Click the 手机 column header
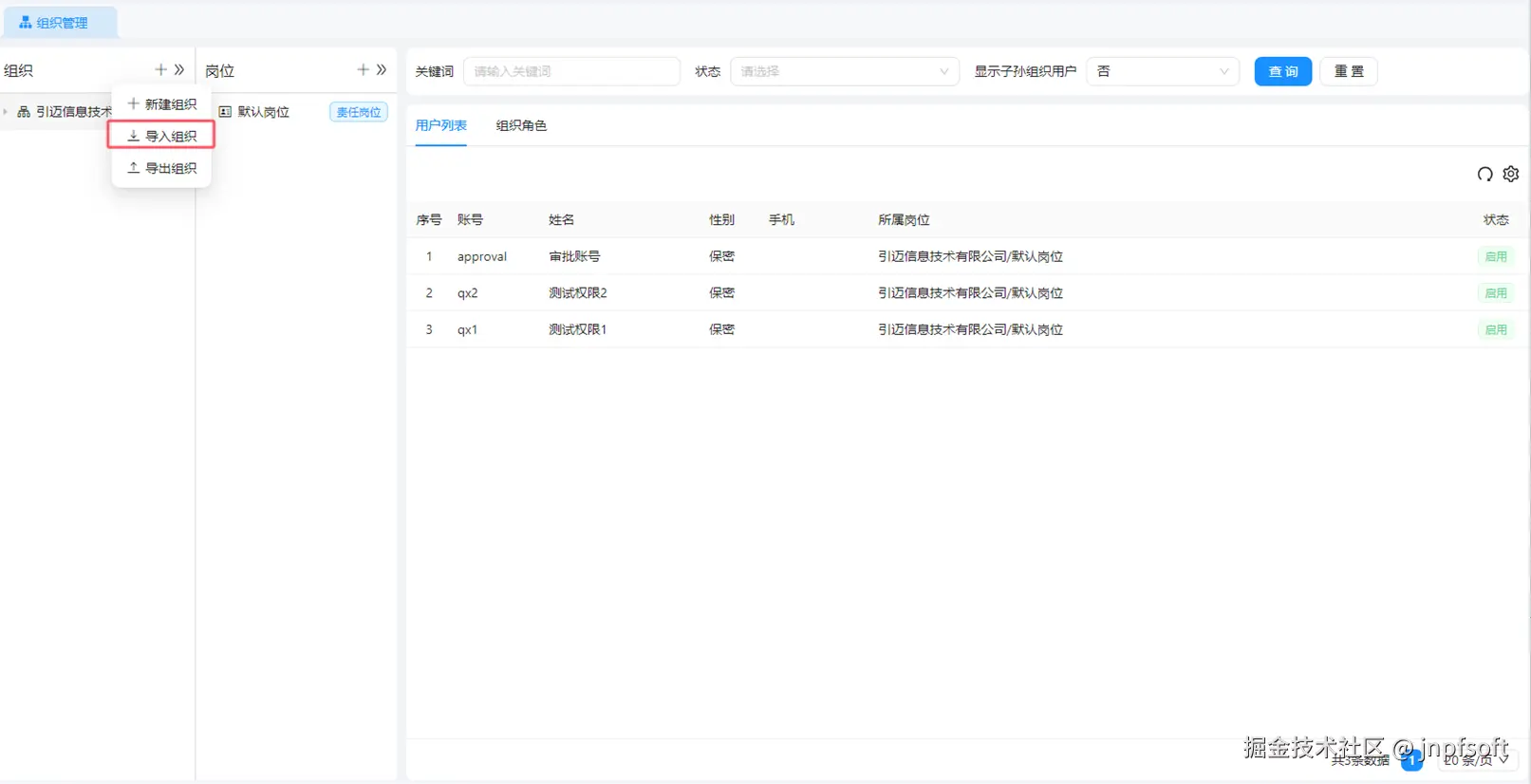This screenshot has height=784, width=1531. (781, 220)
